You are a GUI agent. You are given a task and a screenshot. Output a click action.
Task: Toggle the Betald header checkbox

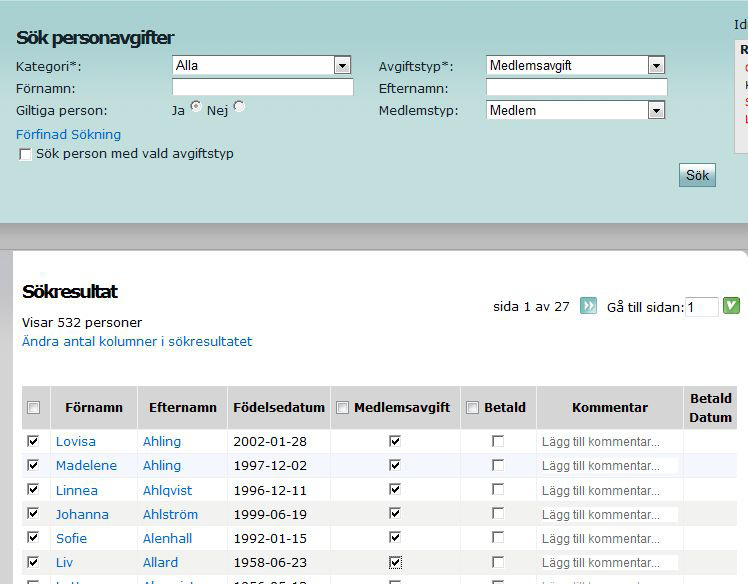tap(472, 407)
